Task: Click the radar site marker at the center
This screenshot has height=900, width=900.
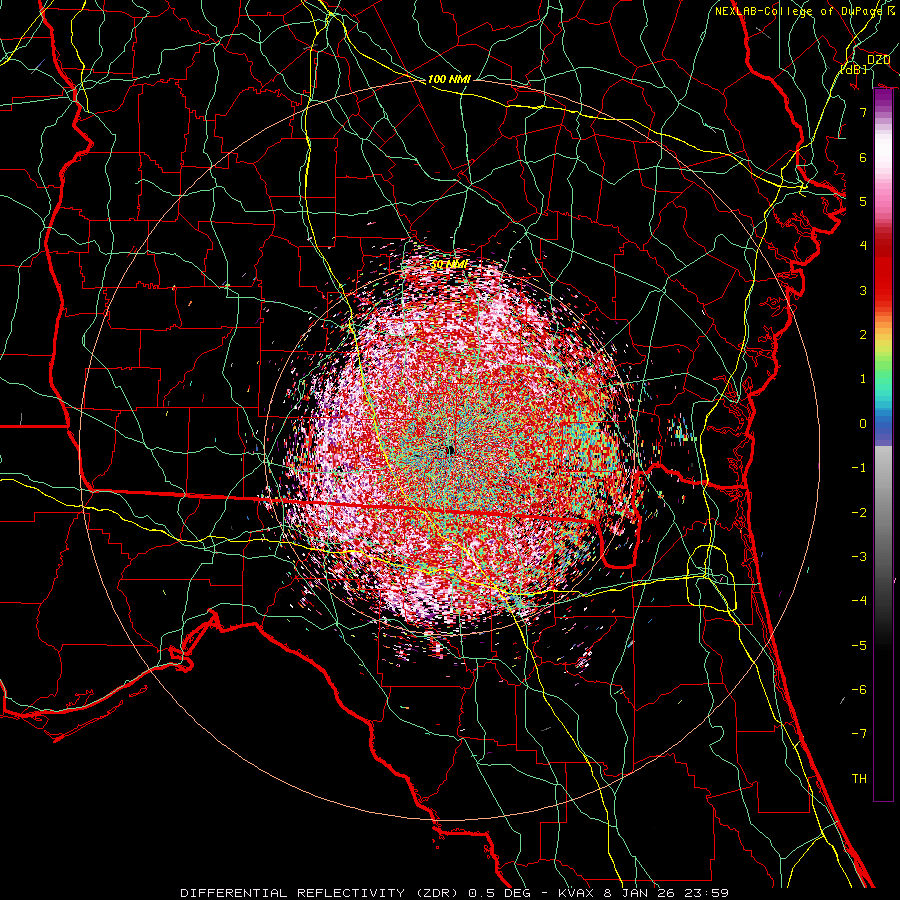Action: pos(451,451)
